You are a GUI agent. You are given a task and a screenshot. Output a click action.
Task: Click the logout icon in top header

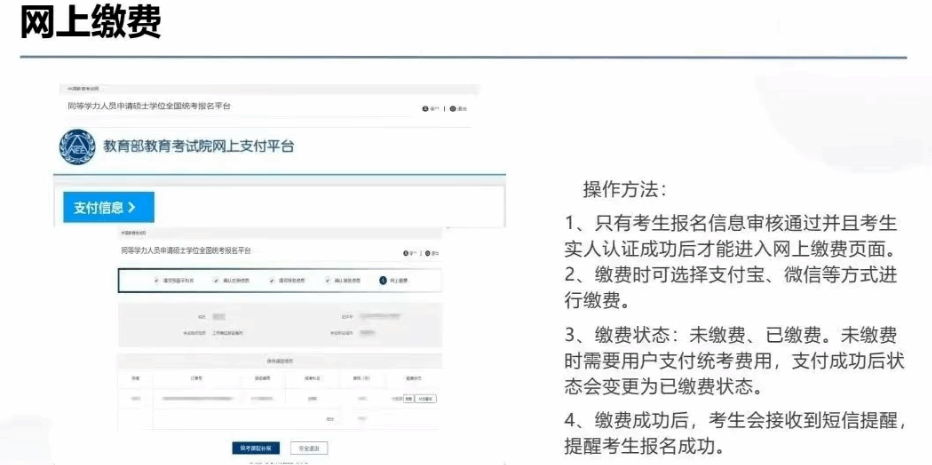point(452,108)
